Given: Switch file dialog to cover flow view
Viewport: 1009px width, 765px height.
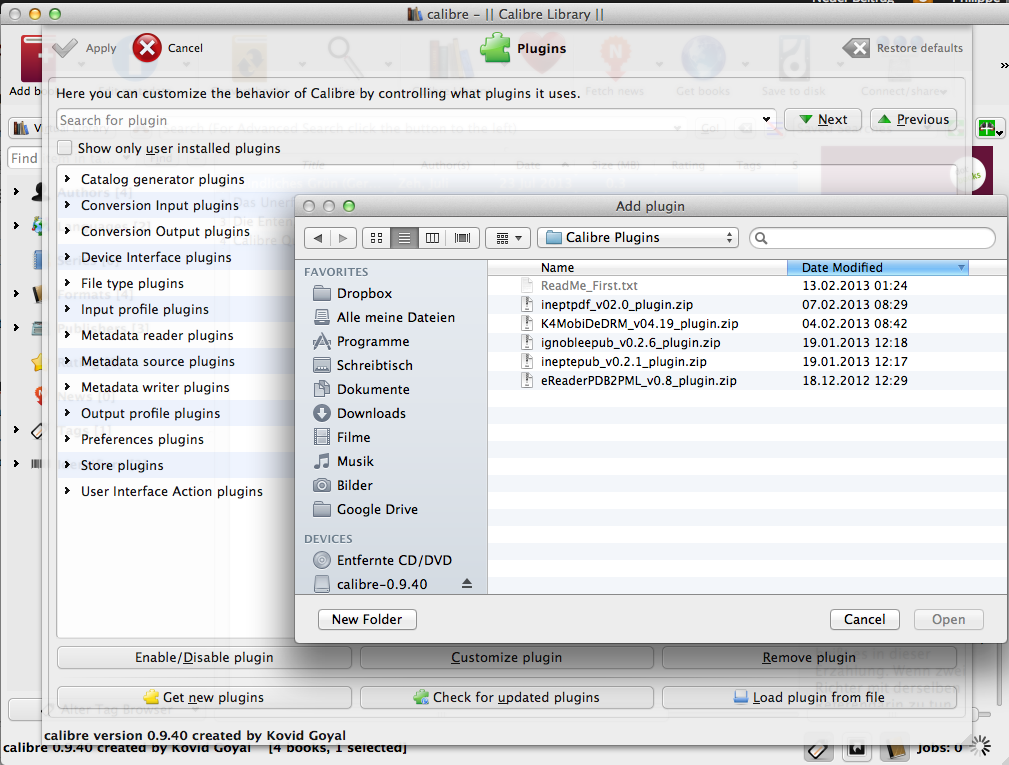Looking at the screenshot, I should click(462, 238).
